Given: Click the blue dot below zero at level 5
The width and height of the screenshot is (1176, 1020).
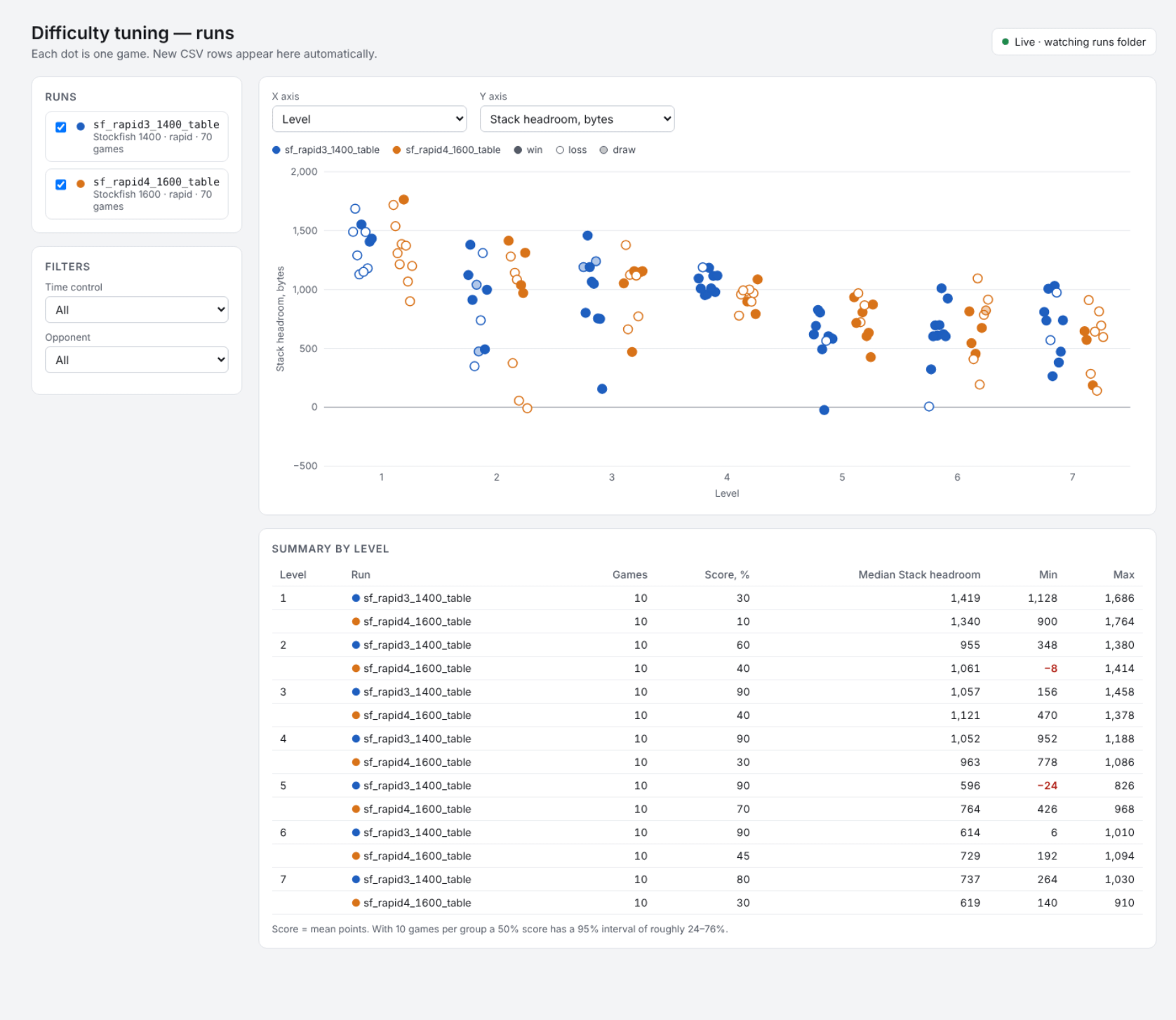Looking at the screenshot, I should (824, 410).
